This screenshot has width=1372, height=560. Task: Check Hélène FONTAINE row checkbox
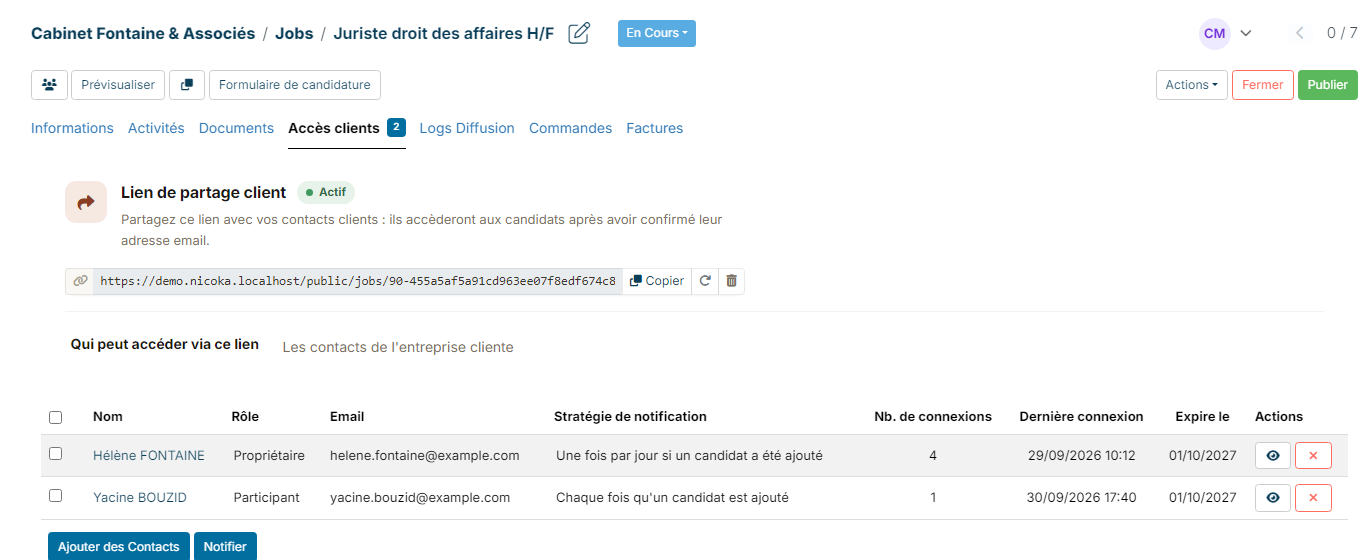coord(56,454)
